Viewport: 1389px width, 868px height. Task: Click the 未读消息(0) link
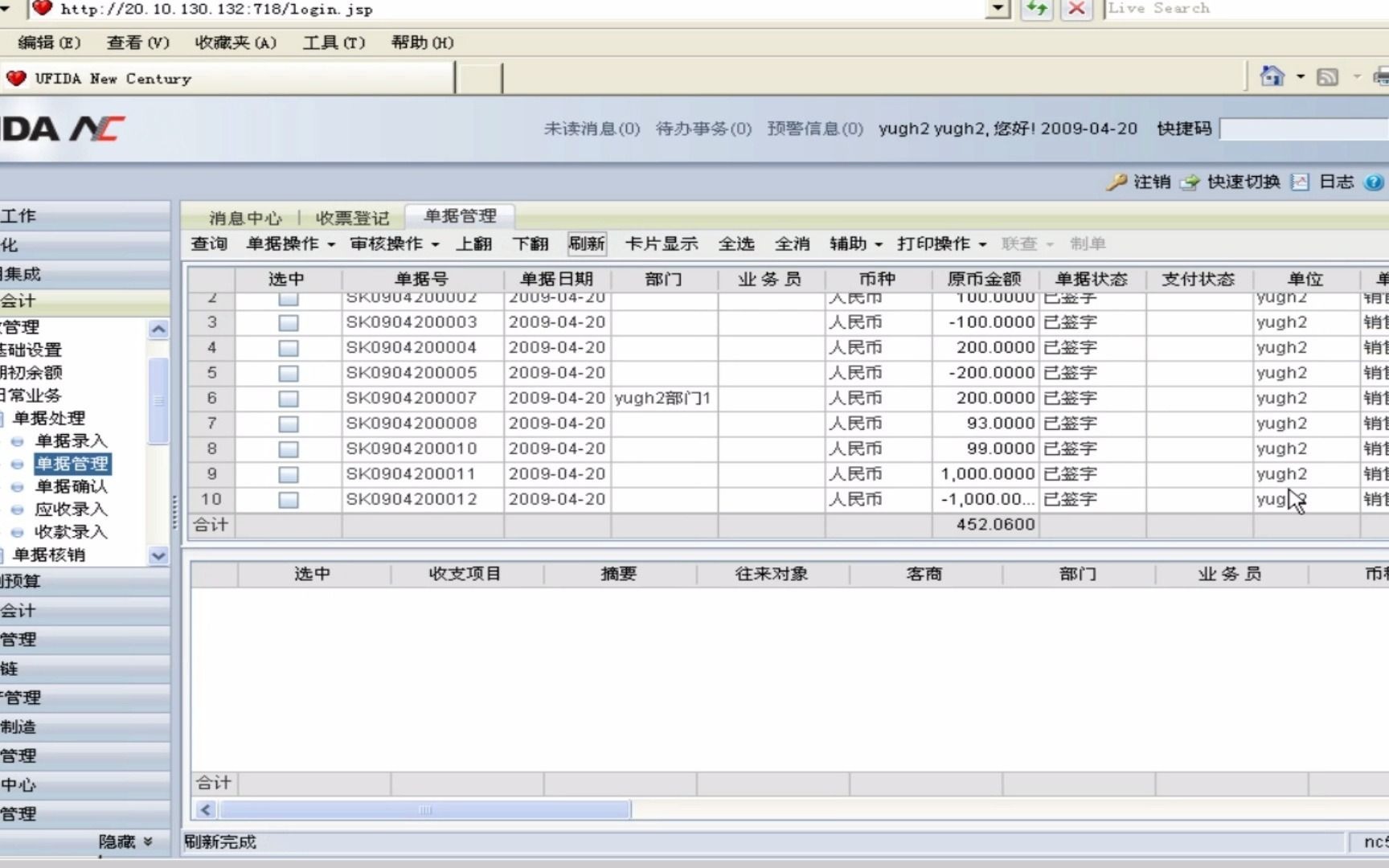click(x=592, y=129)
